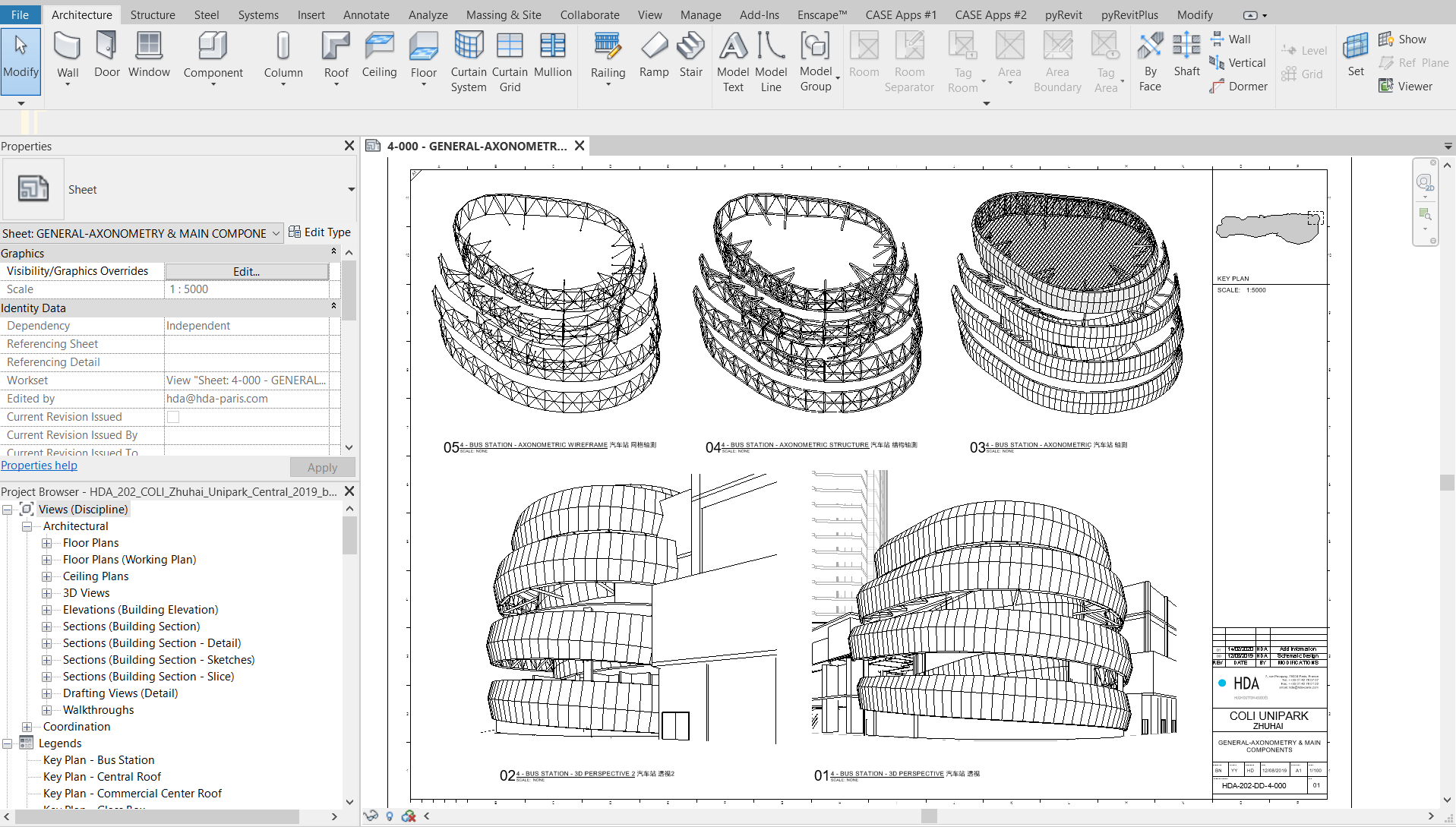1456x827 pixels.
Task: Open the sheet instance selector dropdown
Action: tap(275, 233)
